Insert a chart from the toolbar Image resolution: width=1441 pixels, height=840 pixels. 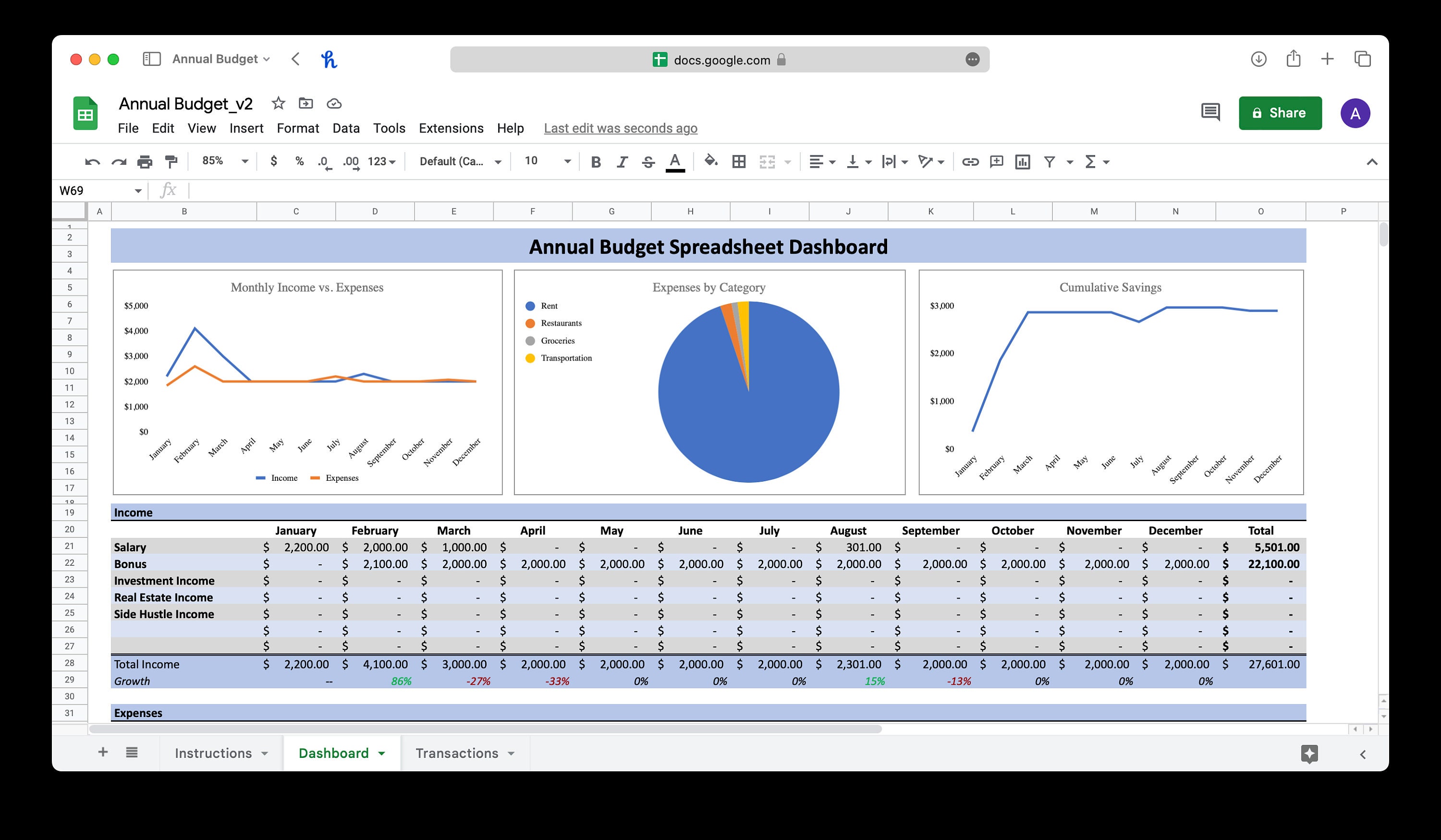(1023, 162)
